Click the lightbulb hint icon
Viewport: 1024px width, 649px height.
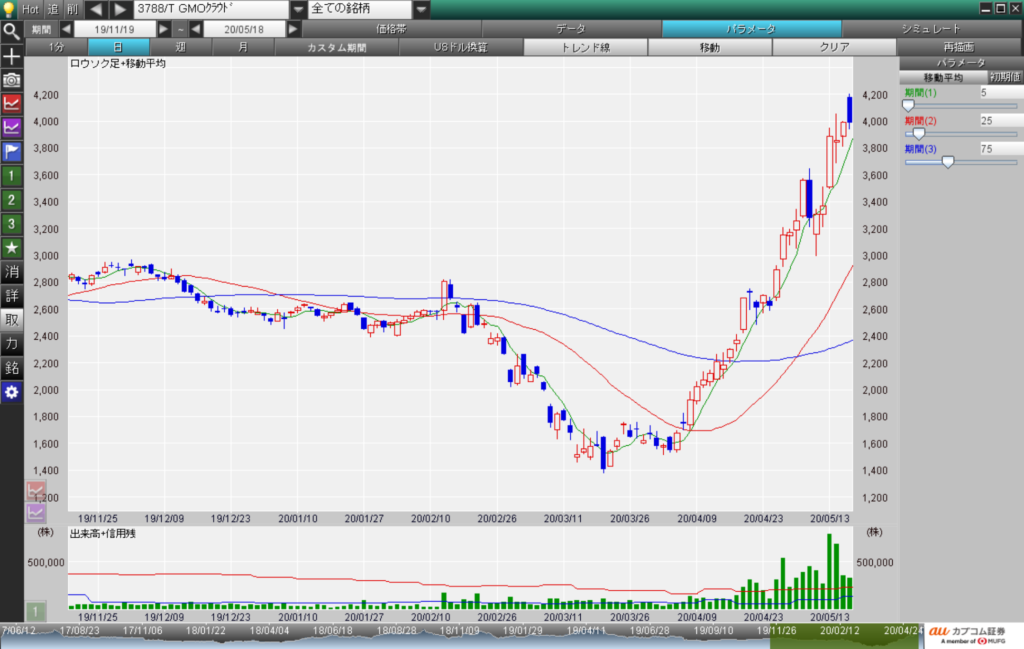point(9,9)
